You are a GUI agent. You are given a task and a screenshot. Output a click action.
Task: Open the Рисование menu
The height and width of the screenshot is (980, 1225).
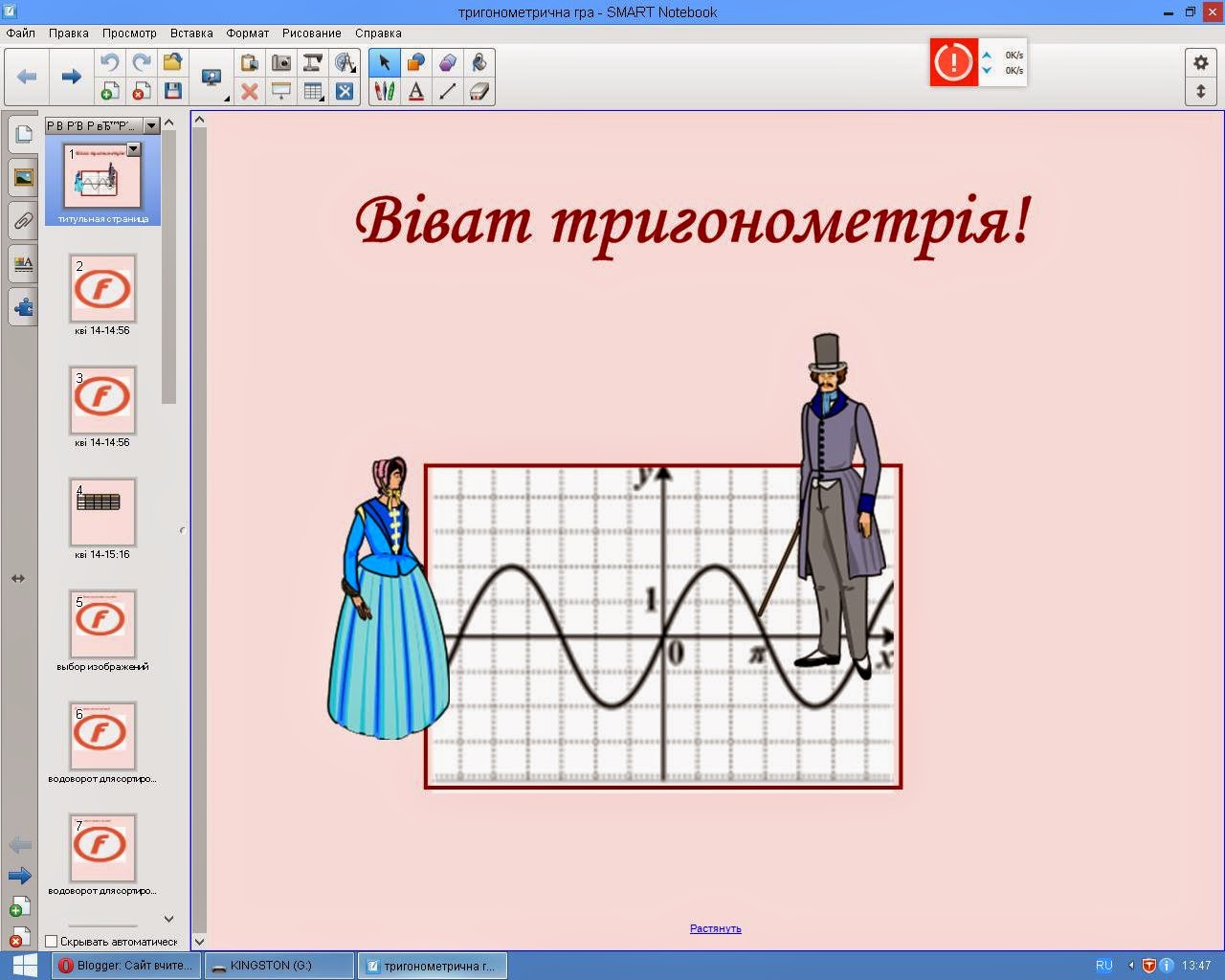tap(312, 33)
